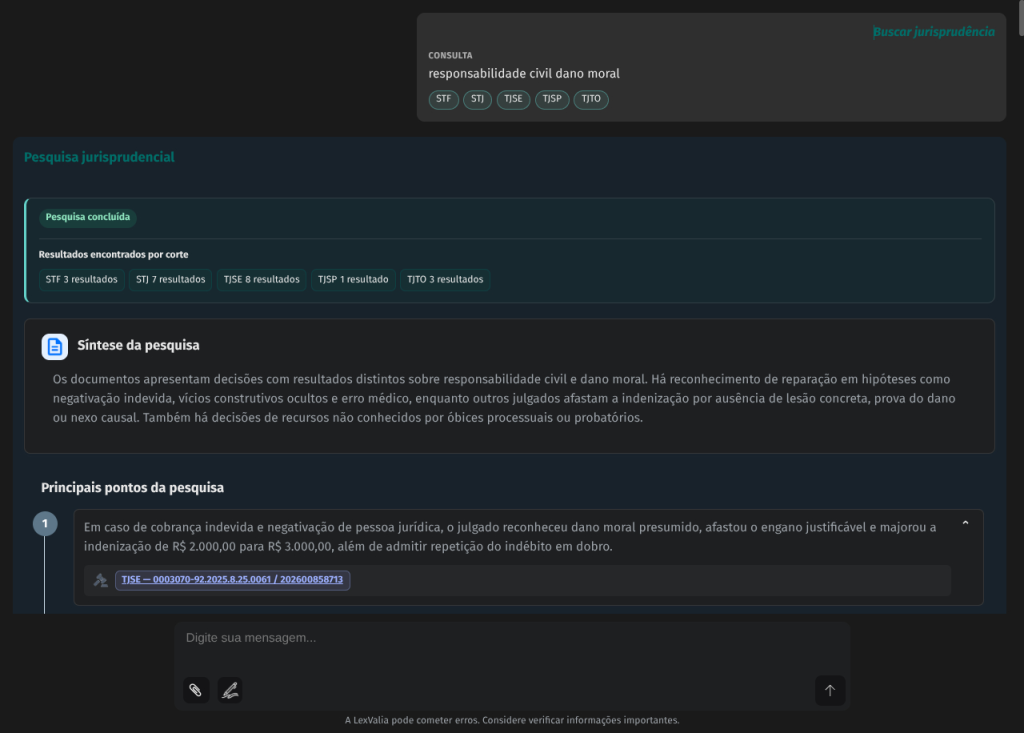Open TJTO 3 resultados chip

(x=445, y=280)
